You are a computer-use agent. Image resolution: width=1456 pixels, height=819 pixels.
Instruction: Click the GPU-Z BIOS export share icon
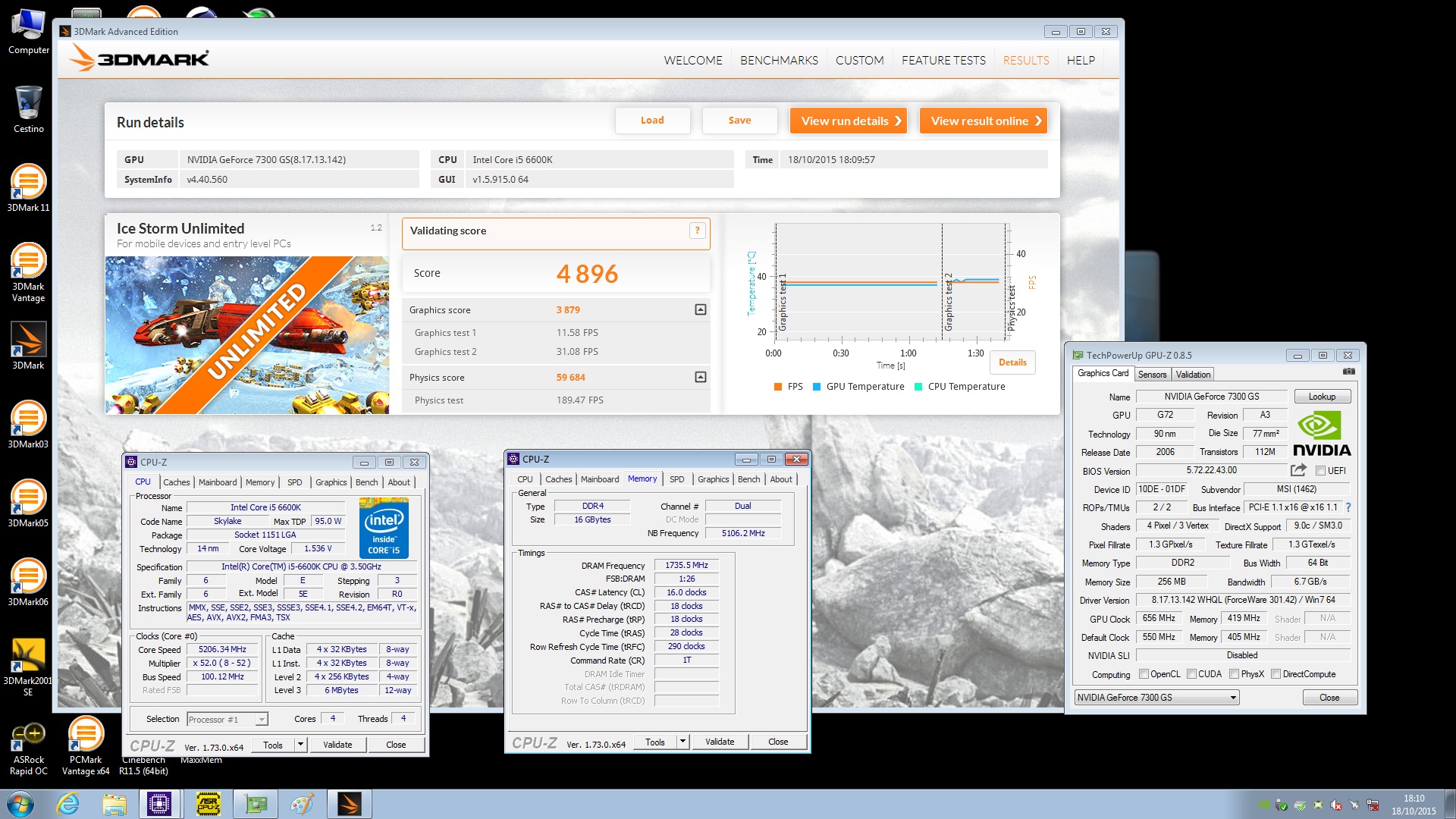point(1299,470)
